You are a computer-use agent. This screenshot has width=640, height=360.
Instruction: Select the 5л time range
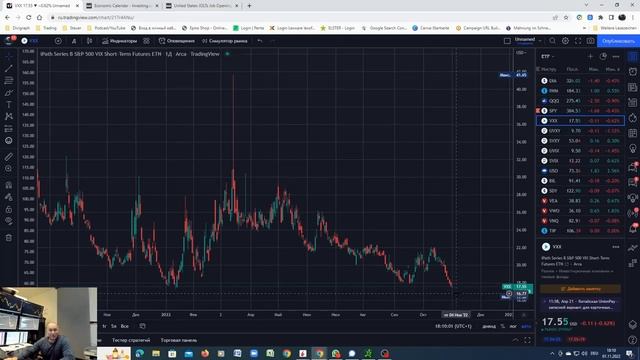click(114, 326)
